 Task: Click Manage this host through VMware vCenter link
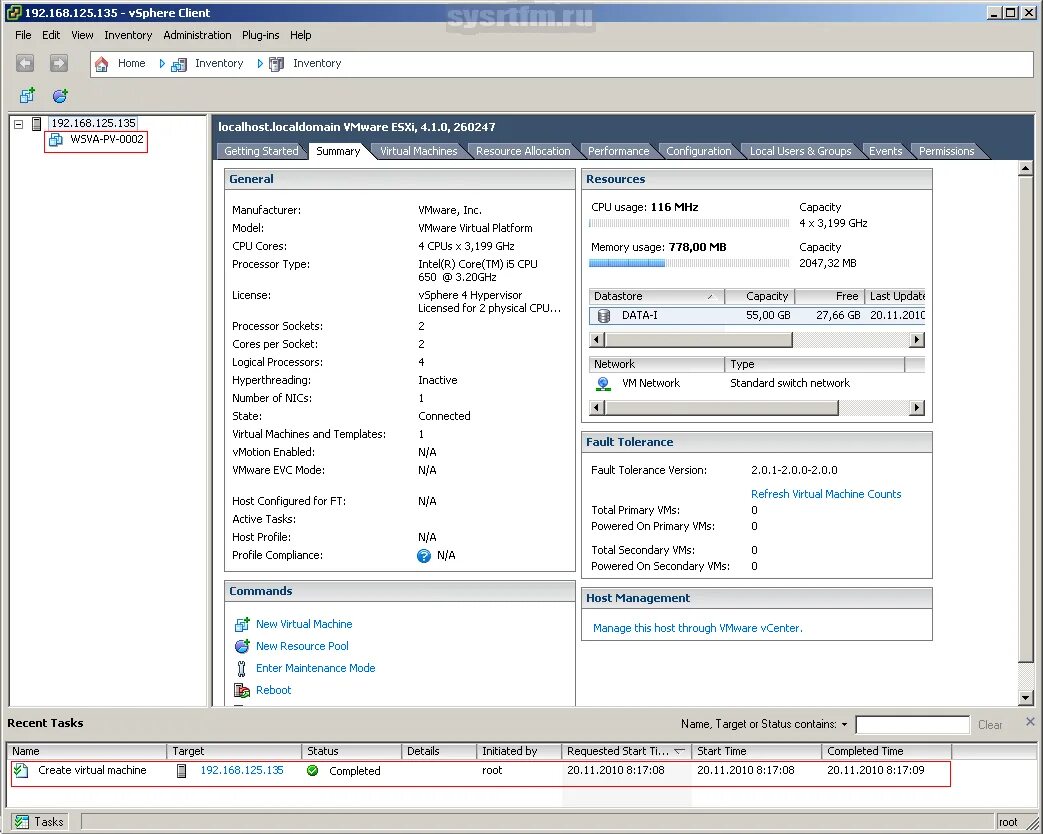click(x=697, y=628)
